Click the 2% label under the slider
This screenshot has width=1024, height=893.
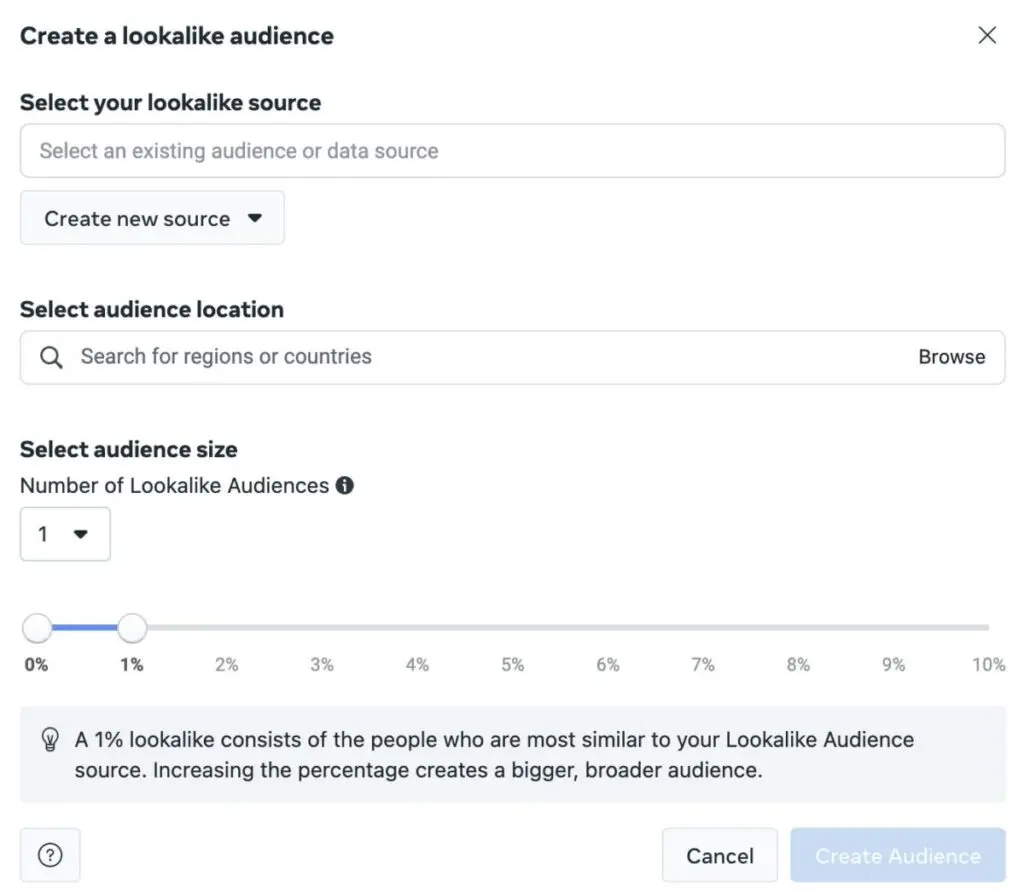(227, 665)
